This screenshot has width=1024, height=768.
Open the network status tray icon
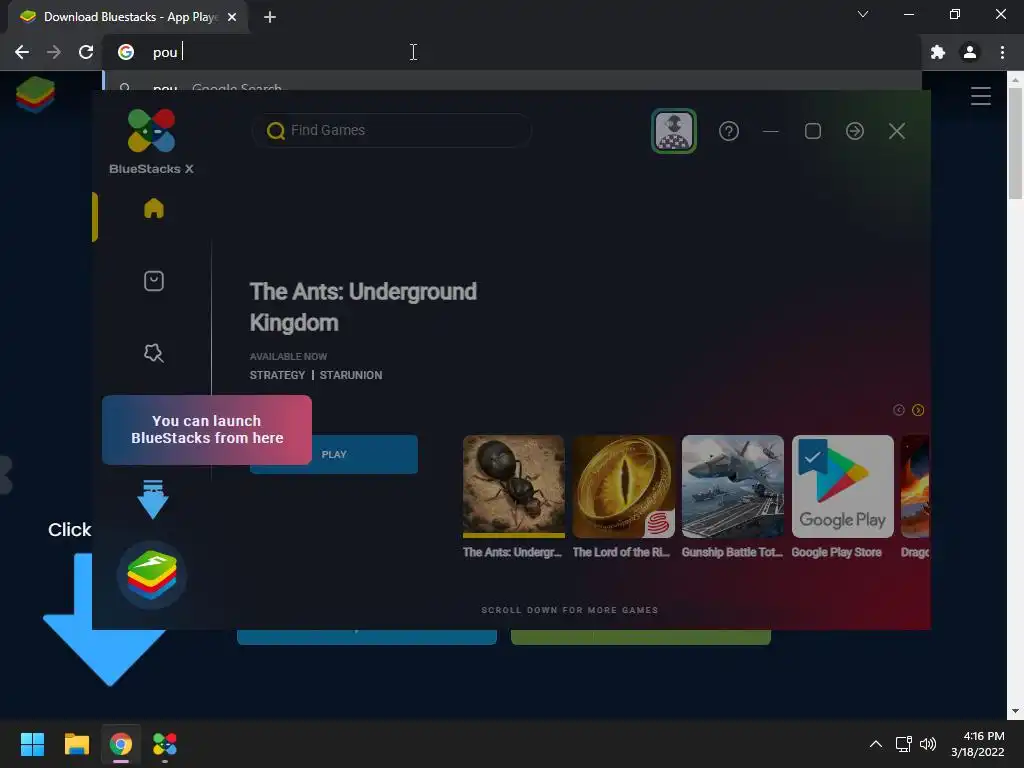(x=903, y=744)
